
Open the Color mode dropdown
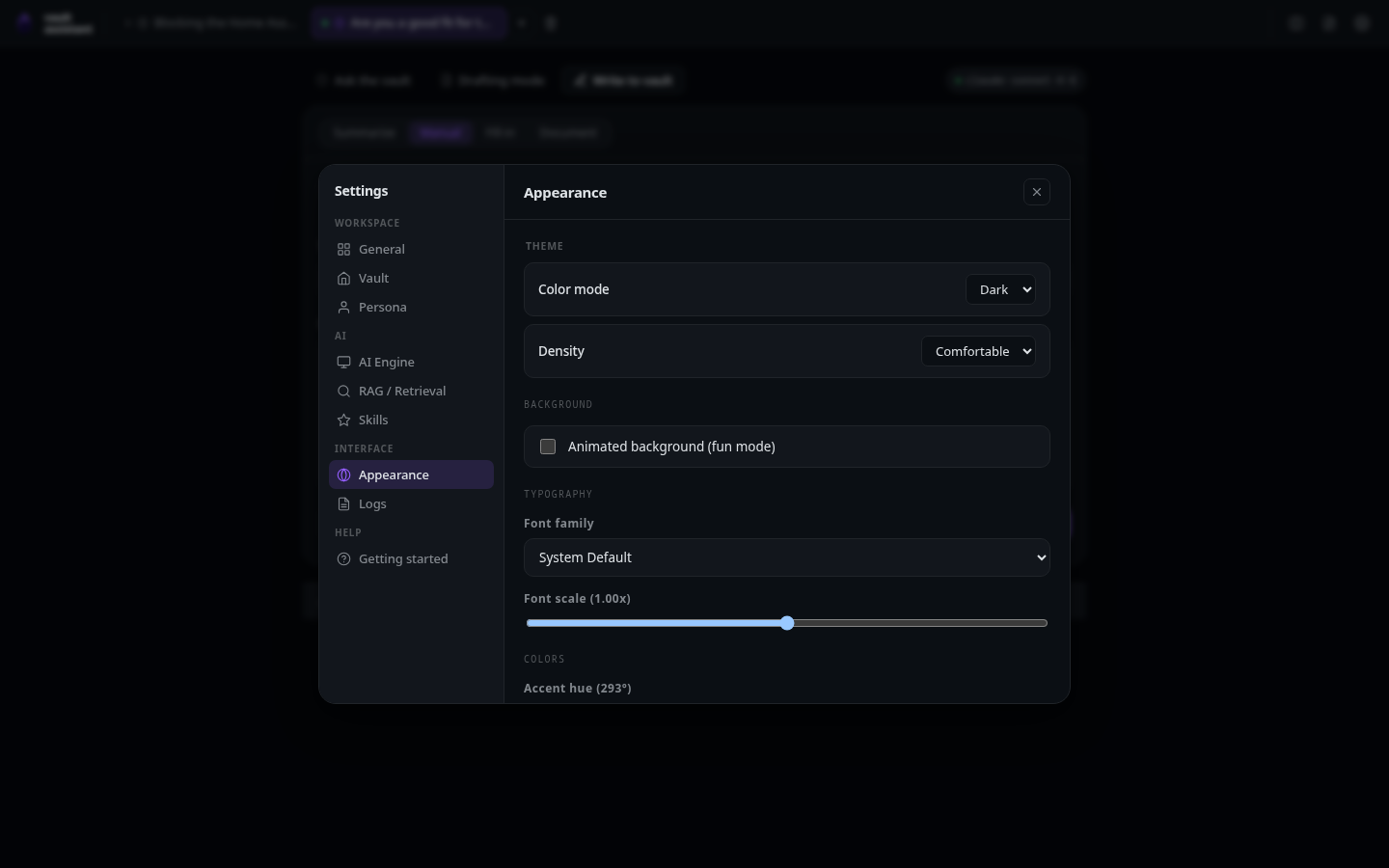click(1000, 289)
